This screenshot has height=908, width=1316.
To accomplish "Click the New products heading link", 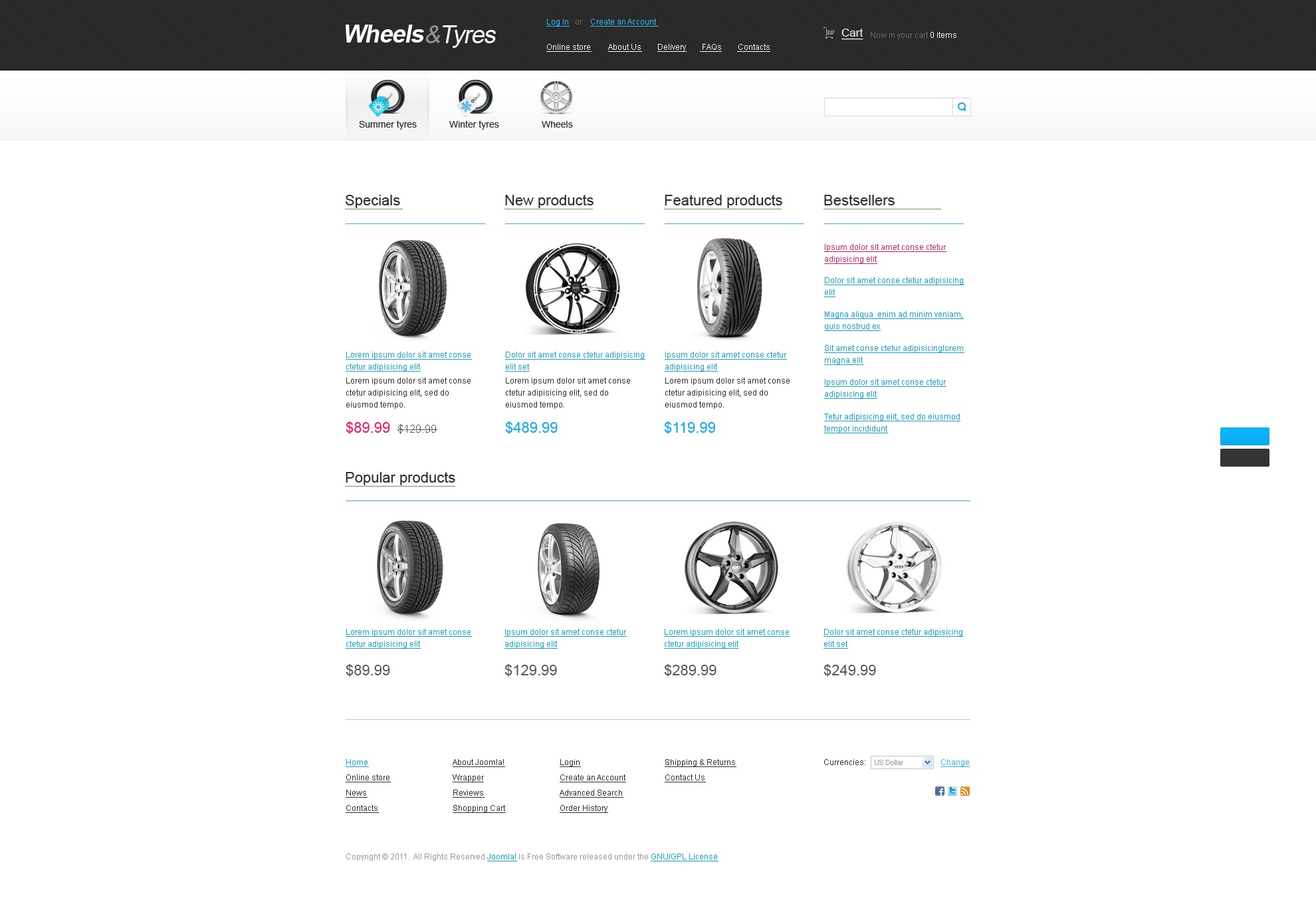I will pyautogui.click(x=549, y=201).
